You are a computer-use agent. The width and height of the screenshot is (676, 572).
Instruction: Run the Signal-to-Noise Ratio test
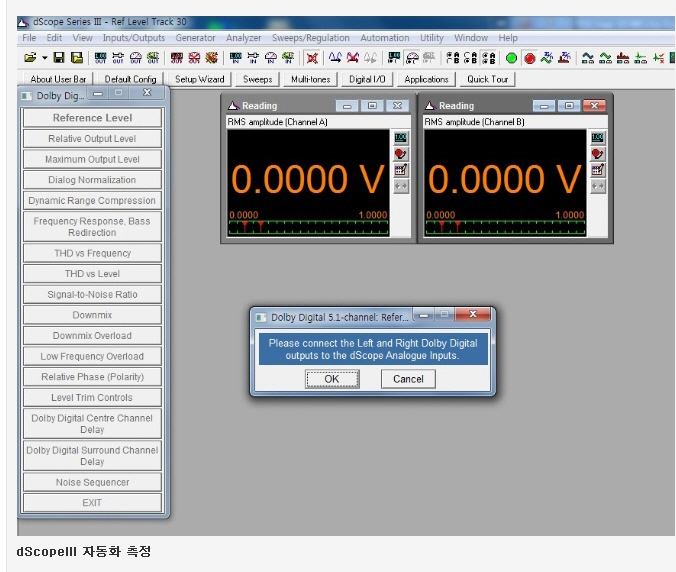click(x=92, y=294)
